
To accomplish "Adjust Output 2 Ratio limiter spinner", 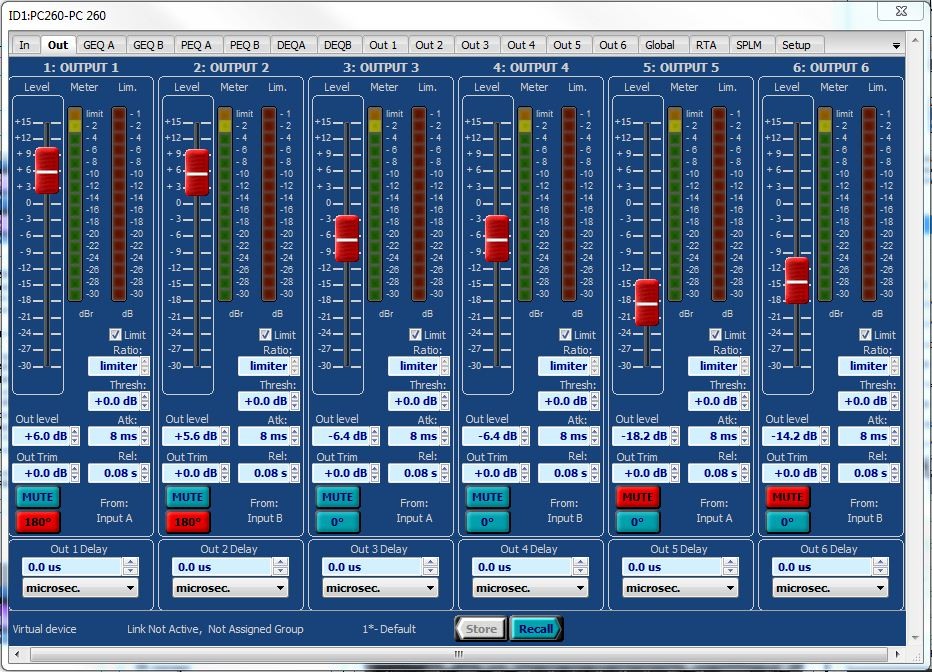I will click(x=295, y=366).
